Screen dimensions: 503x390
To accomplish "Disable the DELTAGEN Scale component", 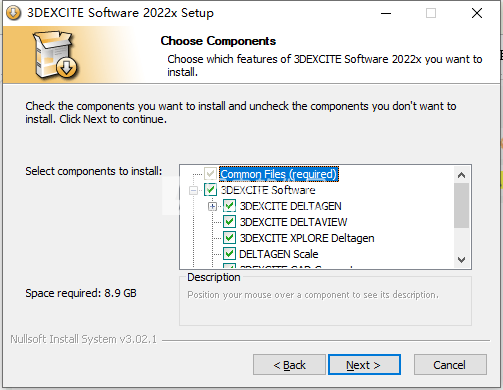I will [x=229, y=254].
